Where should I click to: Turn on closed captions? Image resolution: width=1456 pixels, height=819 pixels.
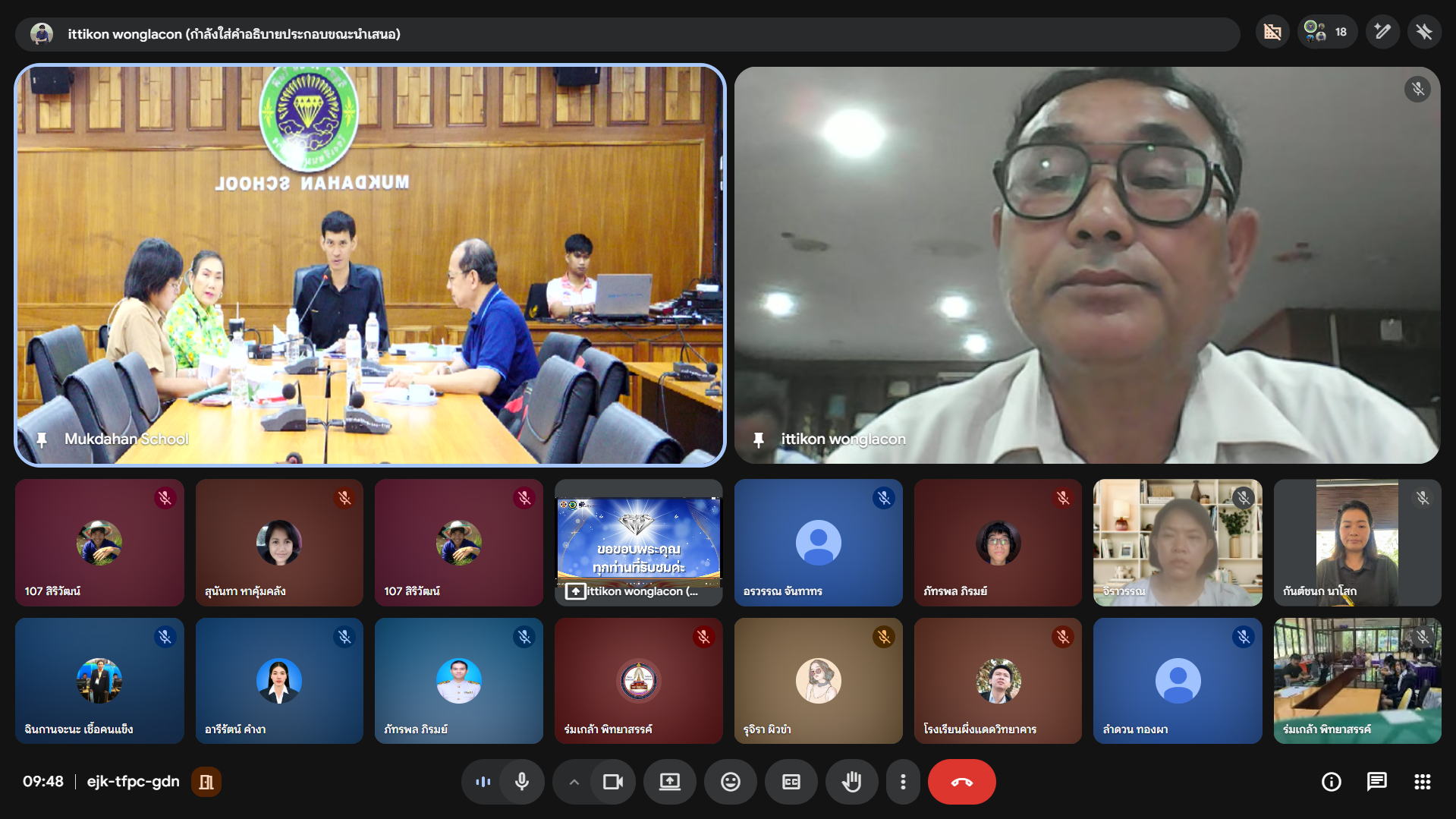791,782
